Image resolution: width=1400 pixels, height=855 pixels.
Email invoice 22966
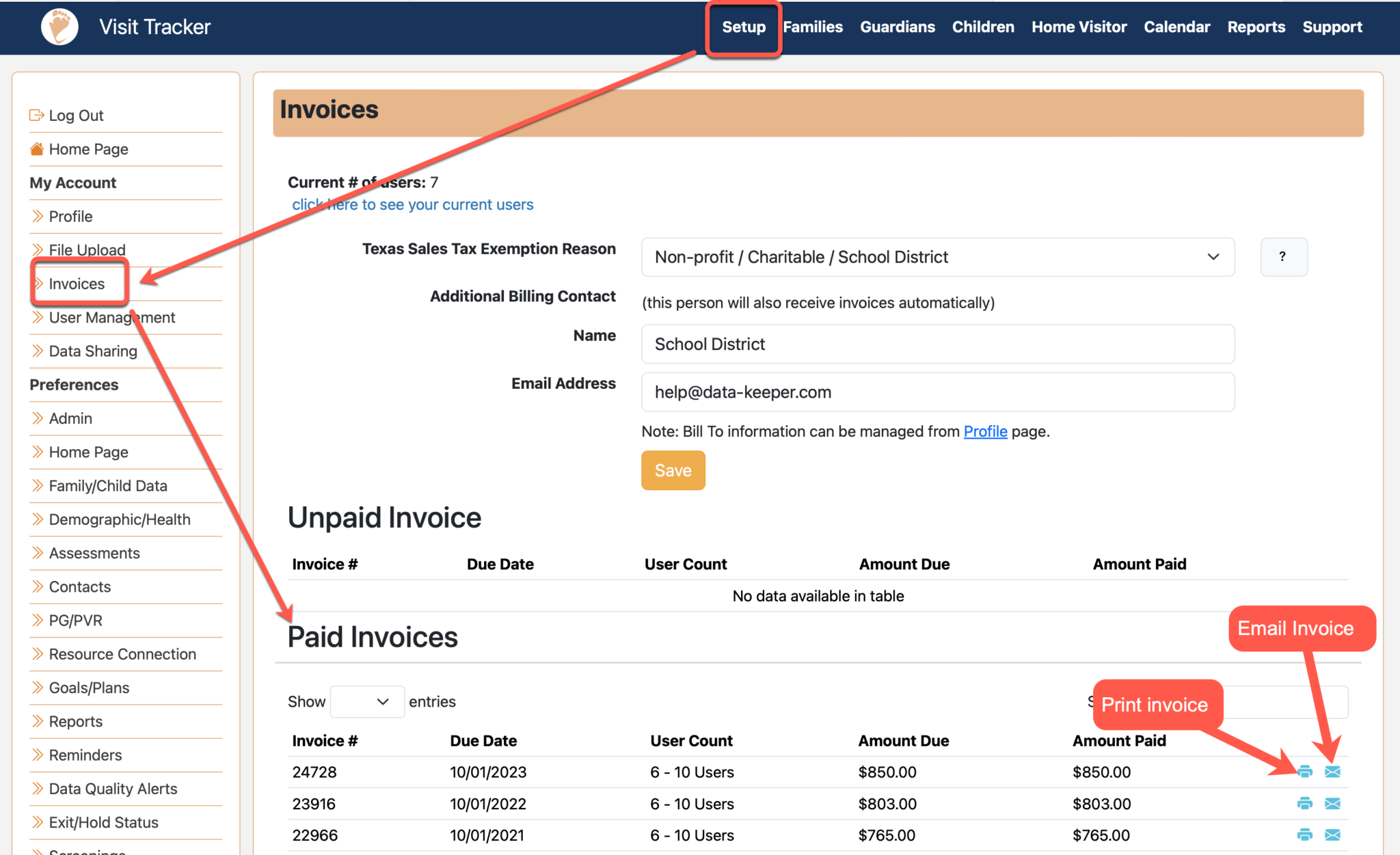pos(1332,834)
